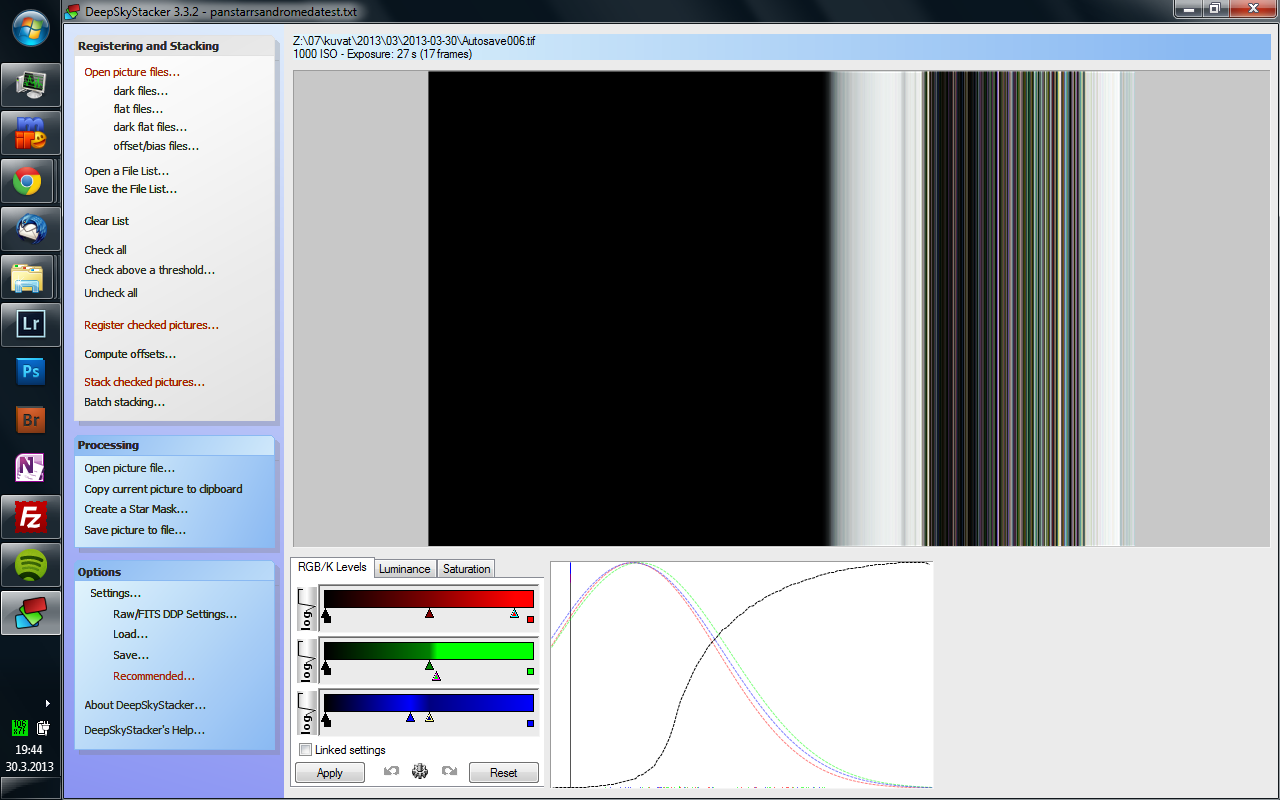Open Lightroom from taskbar
Image resolution: width=1280 pixels, height=800 pixels.
pyautogui.click(x=30, y=325)
